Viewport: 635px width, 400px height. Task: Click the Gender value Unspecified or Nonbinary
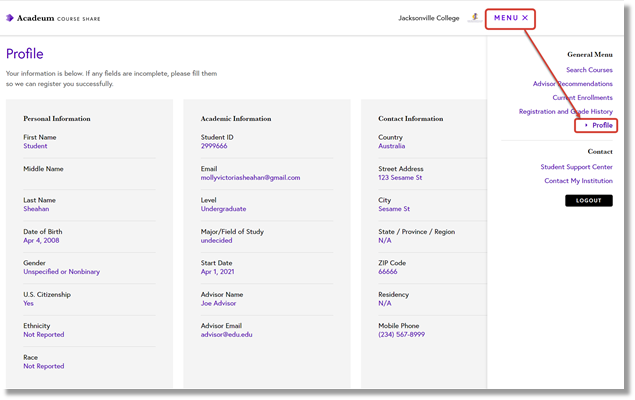(61, 272)
